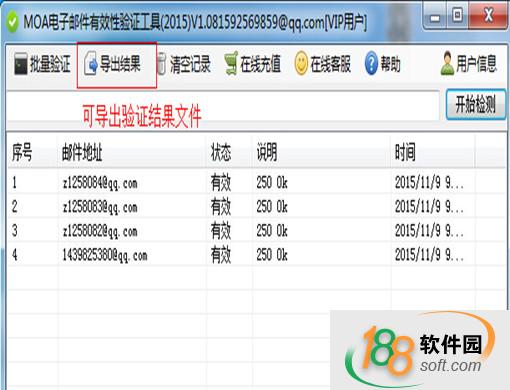
Task: Click 有效 status in row 1
Action: [221, 183]
